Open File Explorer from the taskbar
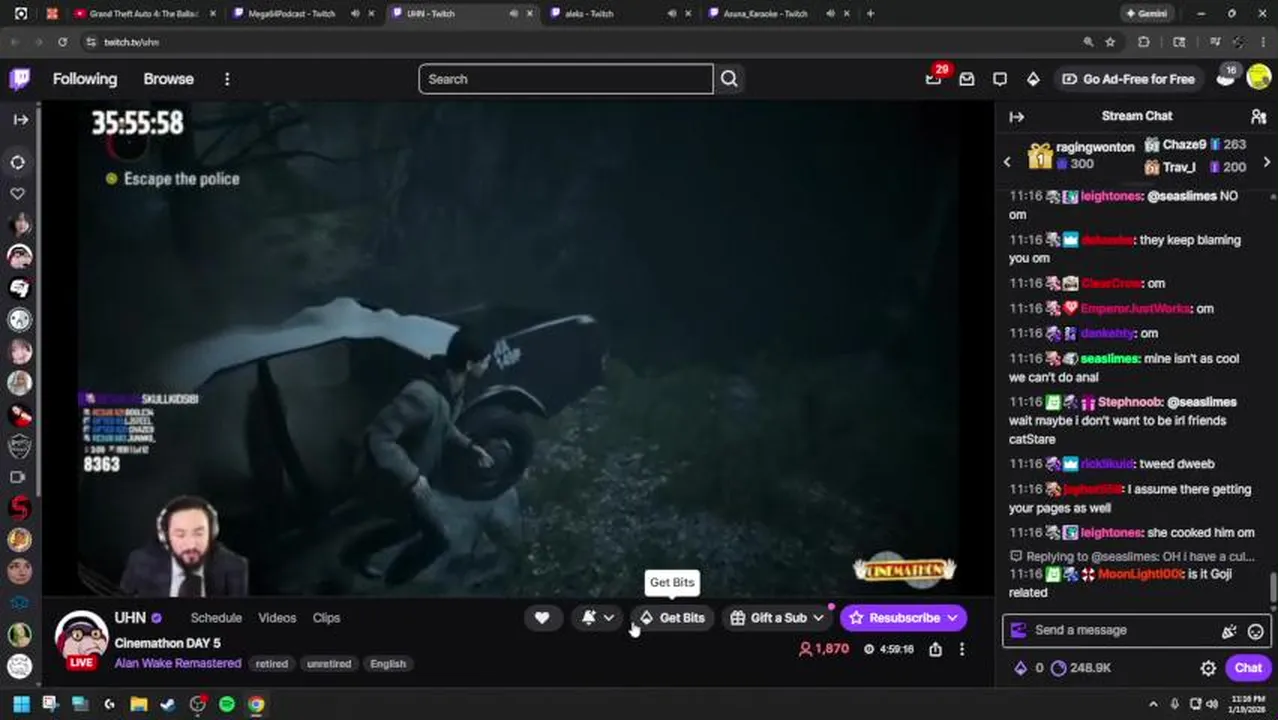1278x720 pixels. point(139,704)
